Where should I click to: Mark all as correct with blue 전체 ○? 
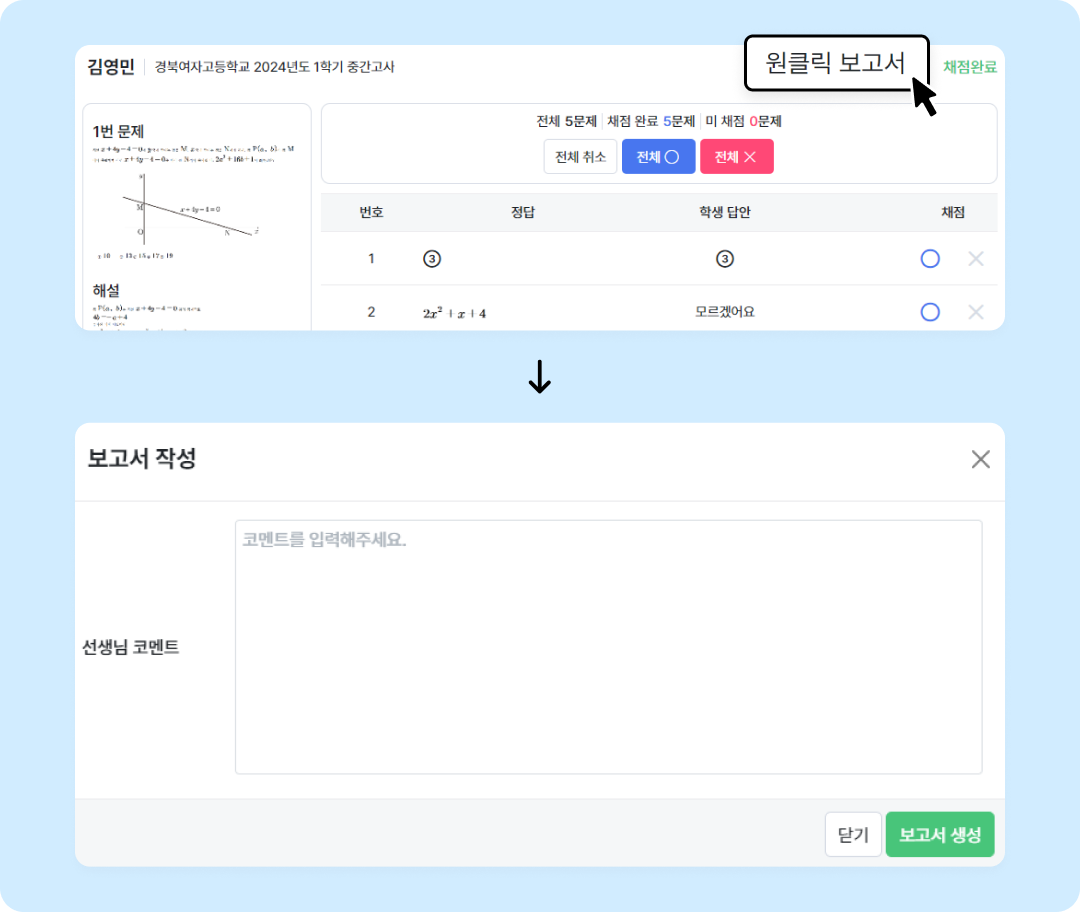click(658, 157)
